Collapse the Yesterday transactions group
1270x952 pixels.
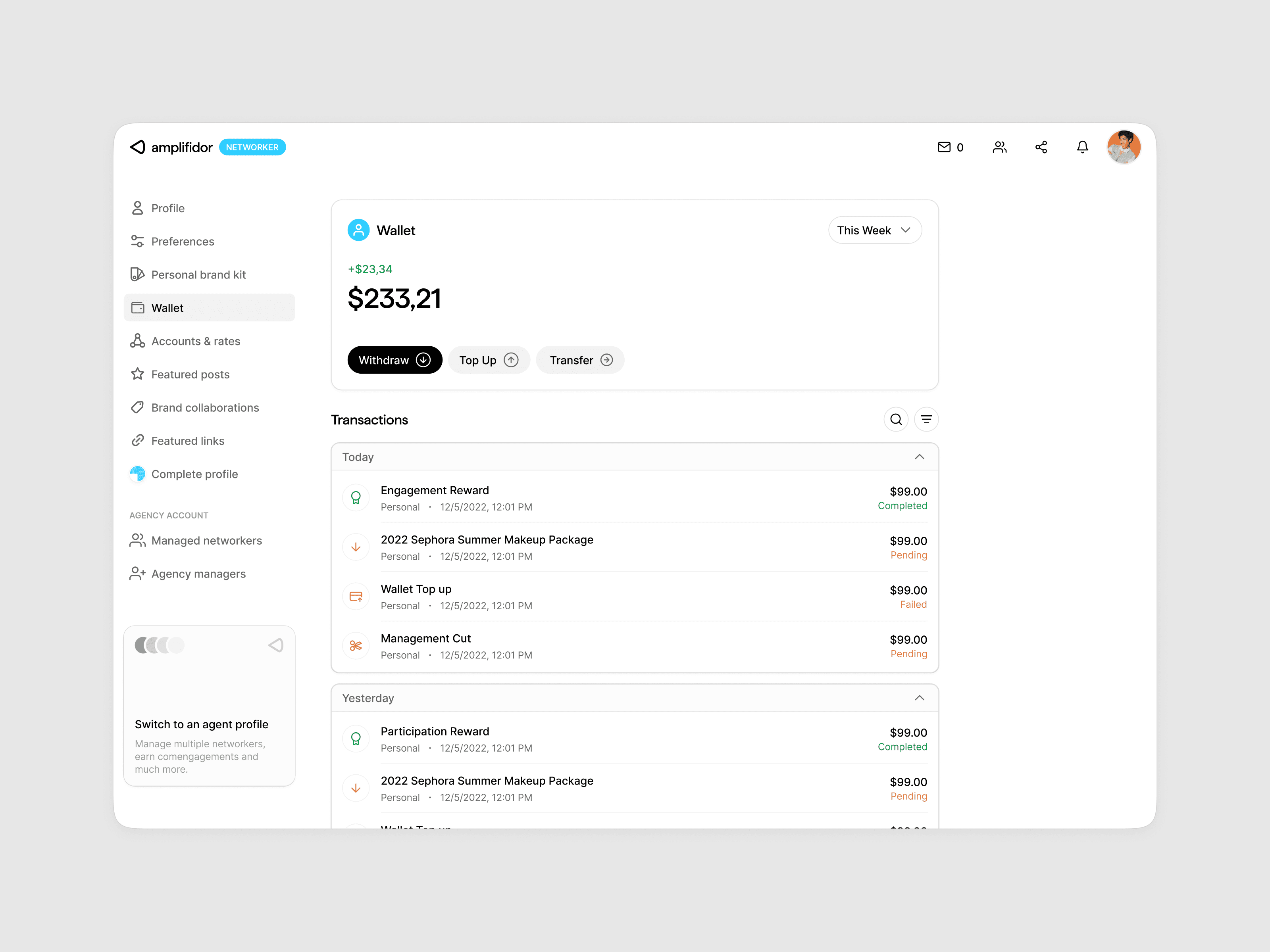point(919,698)
